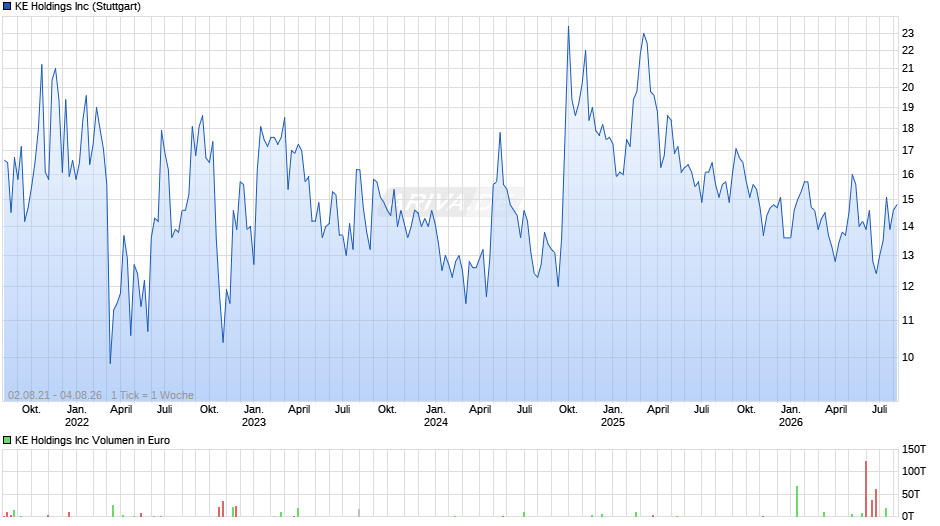Click the volume axis label 0T

pyautogui.click(x=908, y=516)
